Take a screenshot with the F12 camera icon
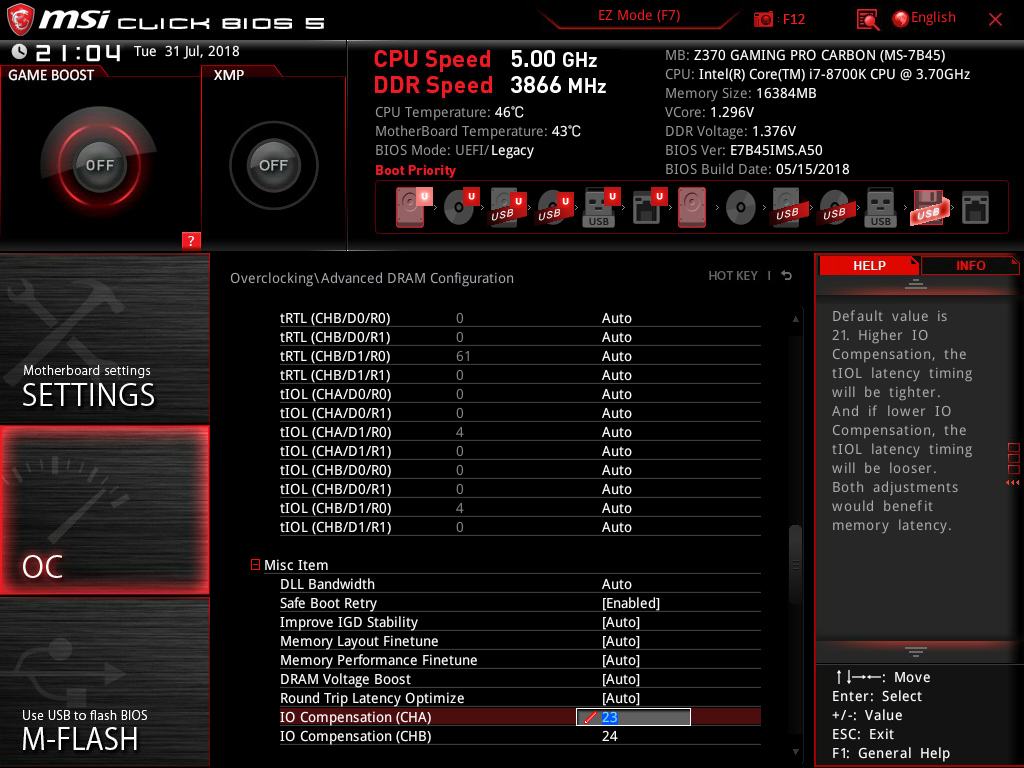This screenshot has width=1024, height=768. click(763, 19)
